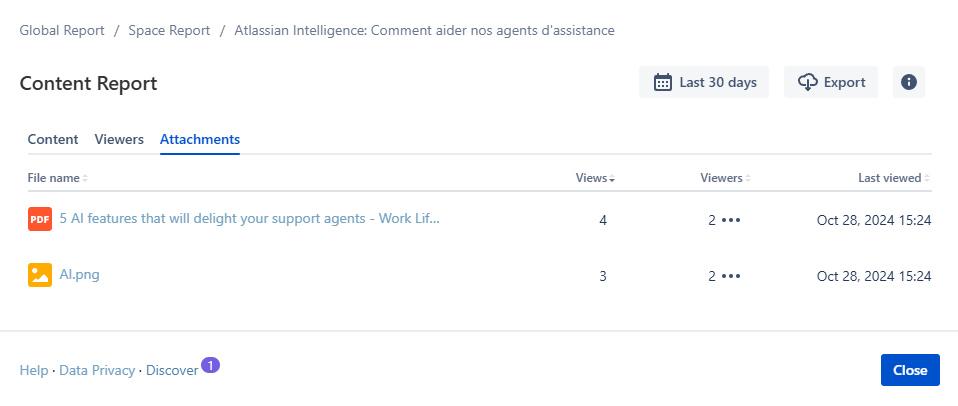Image resolution: width=958 pixels, height=406 pixels.
Task: Switch to the Content tab
Action: pyautogui.click(x=53, y=139)
